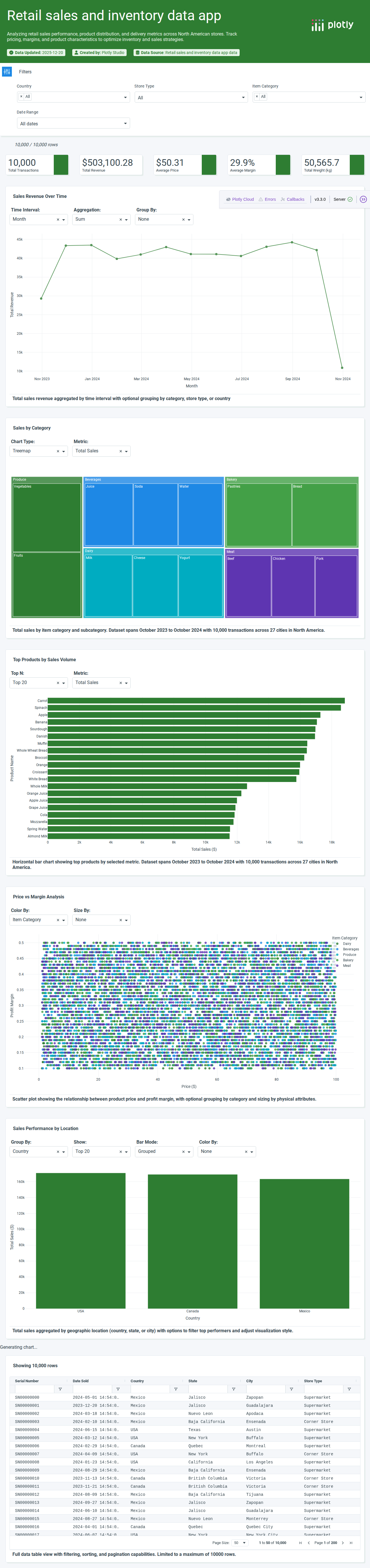Expand the location chart Show 'Top 20' dropdown
The width and height of the screenshot is (370, 1568).
point(127,1152)
